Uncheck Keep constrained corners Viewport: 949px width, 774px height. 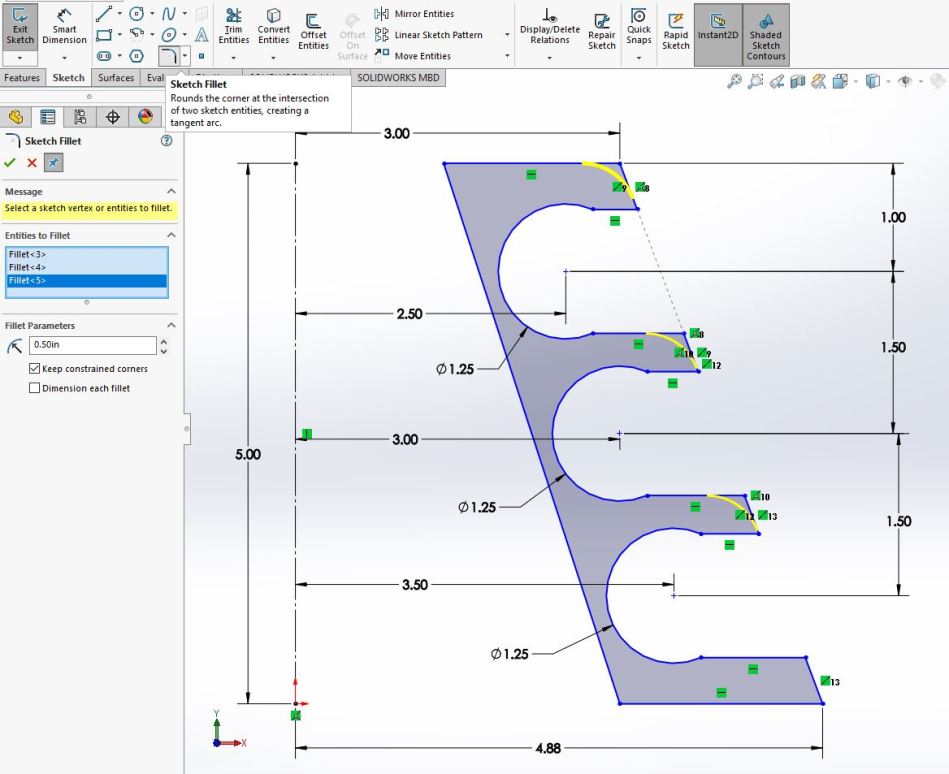[35, 369]
